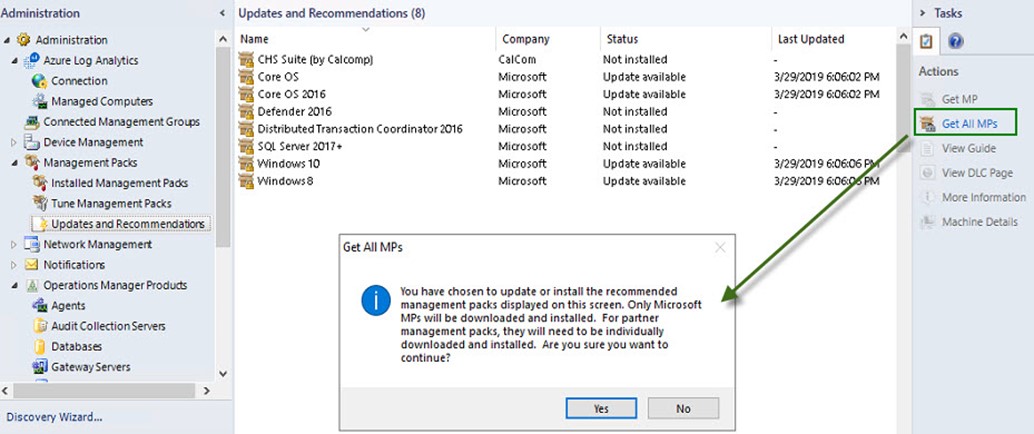Click the Tune Management Packs icon
Screen dimensions: 1034x434
[40, 204]
